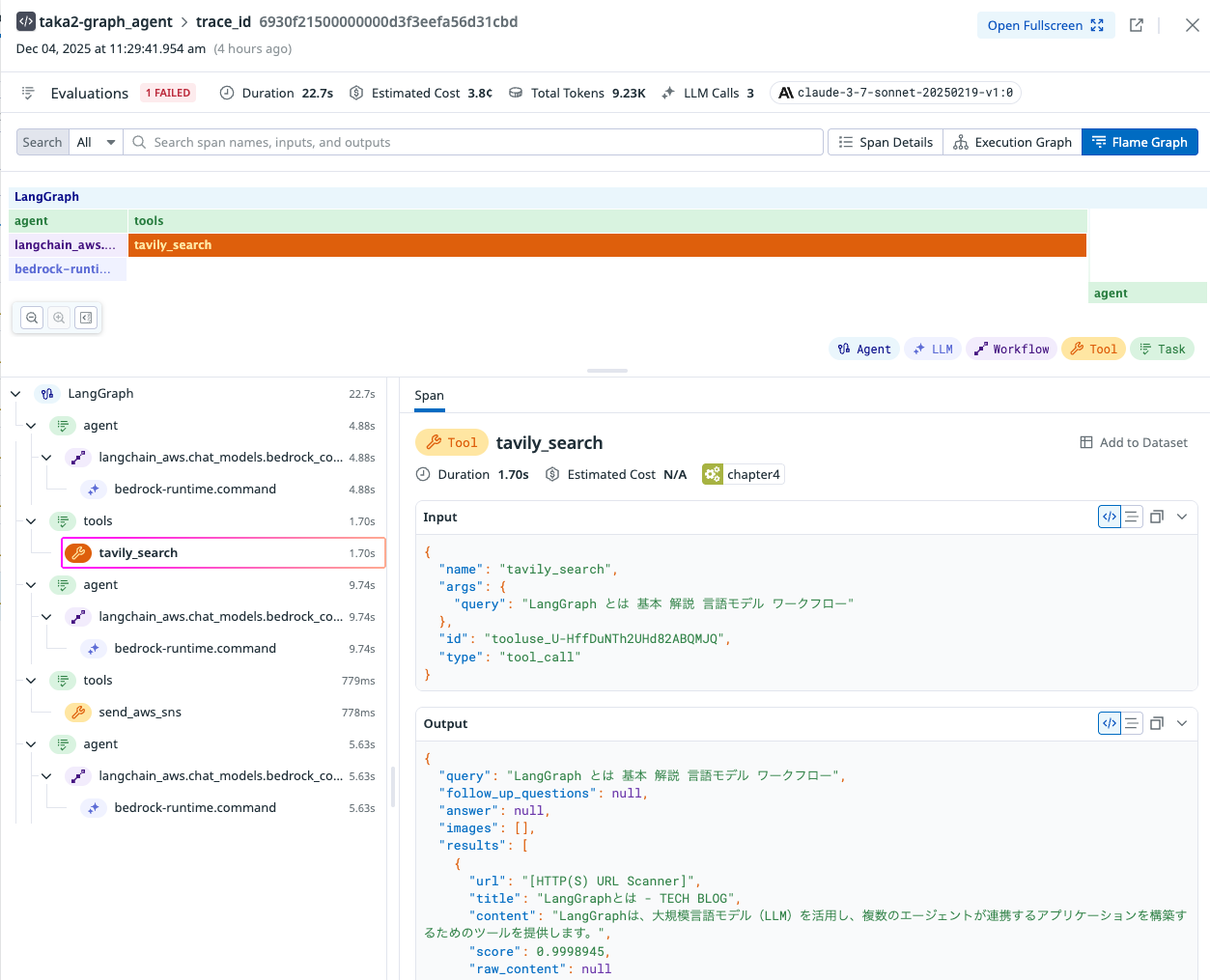Zoom in the flame graph
Screen dimensions: 1210x980
tap(59, 318)
